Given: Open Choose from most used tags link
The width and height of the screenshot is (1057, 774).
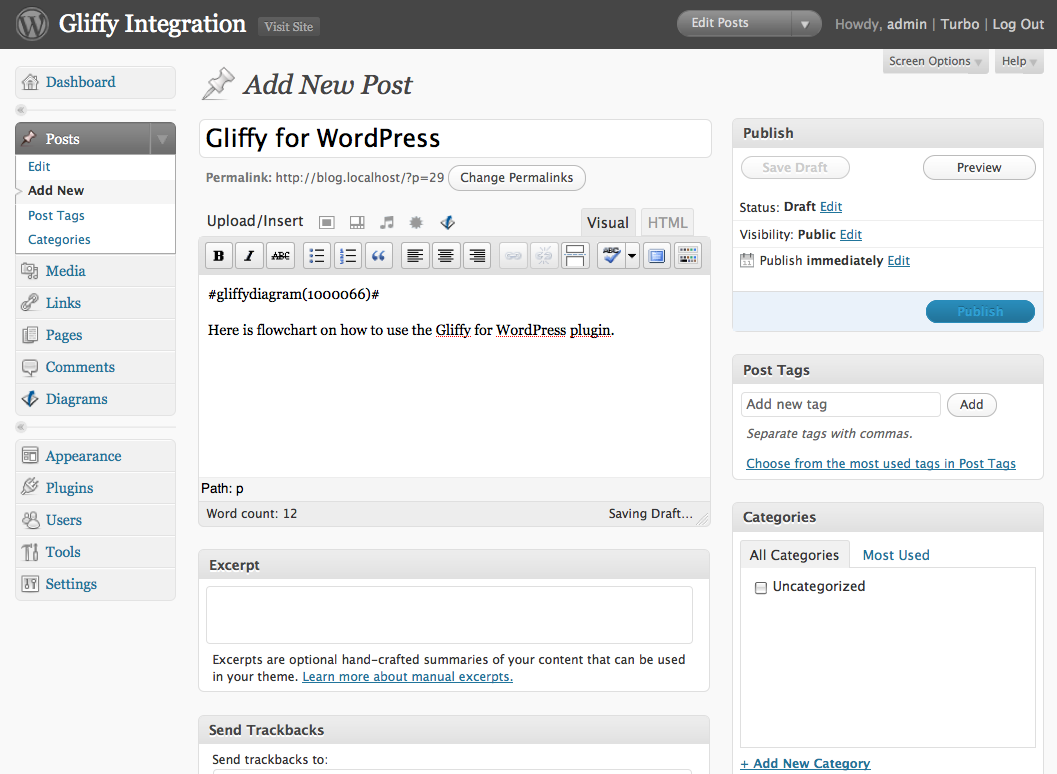Looking at the screenshot, I should [880, 463].
